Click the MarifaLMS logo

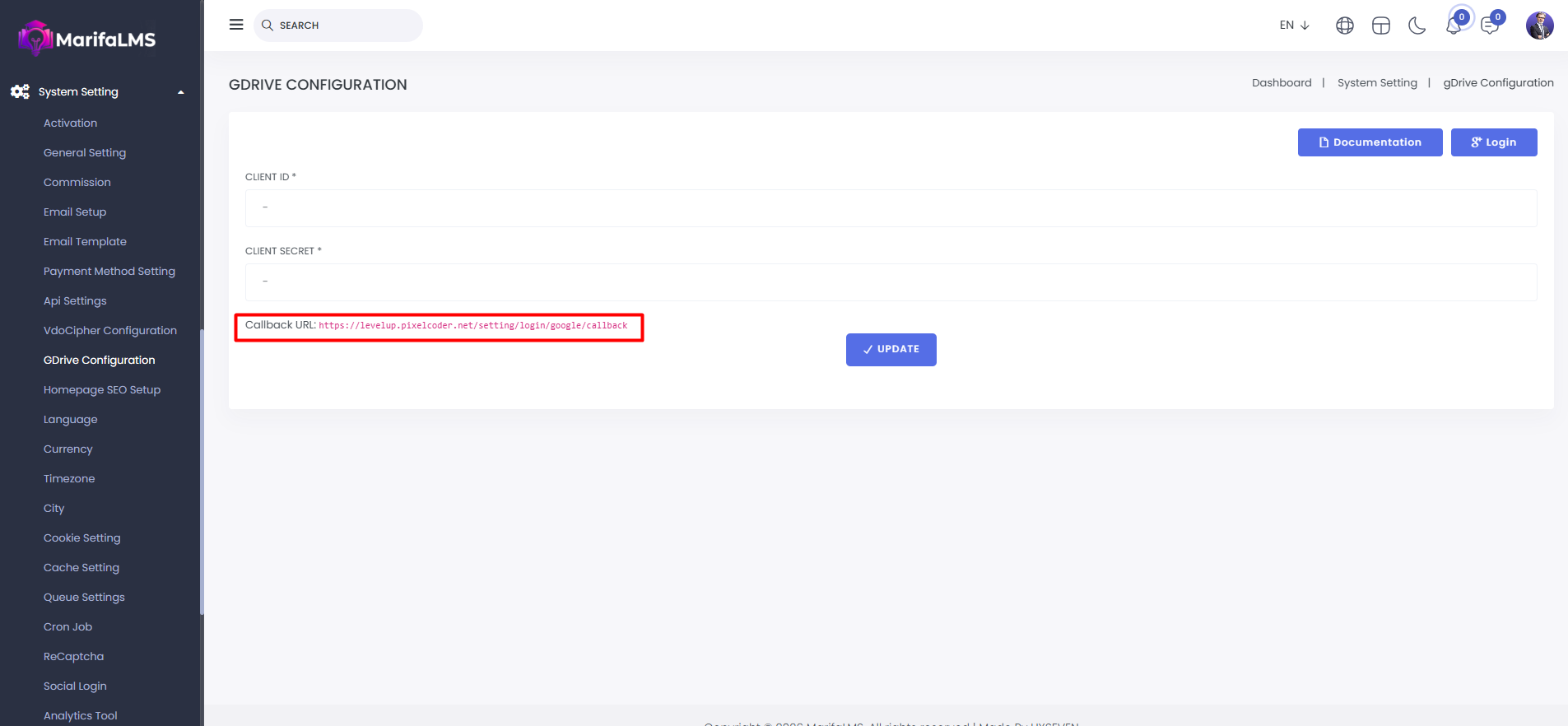pyautogui.click(x=87, y=39)
